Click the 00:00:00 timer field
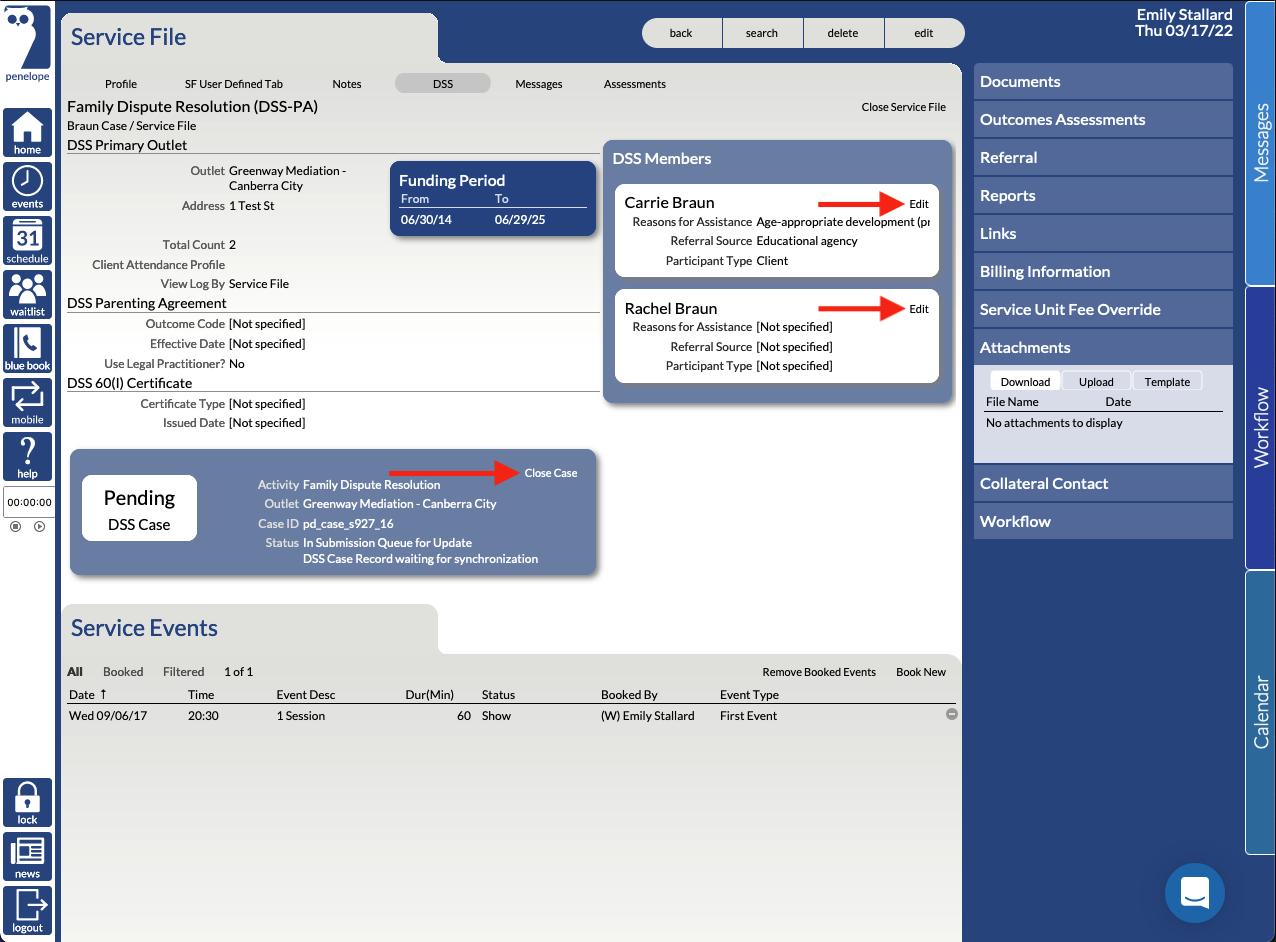Image resolution: width=1276 pixels, height=942 pixels. (29, 502)
